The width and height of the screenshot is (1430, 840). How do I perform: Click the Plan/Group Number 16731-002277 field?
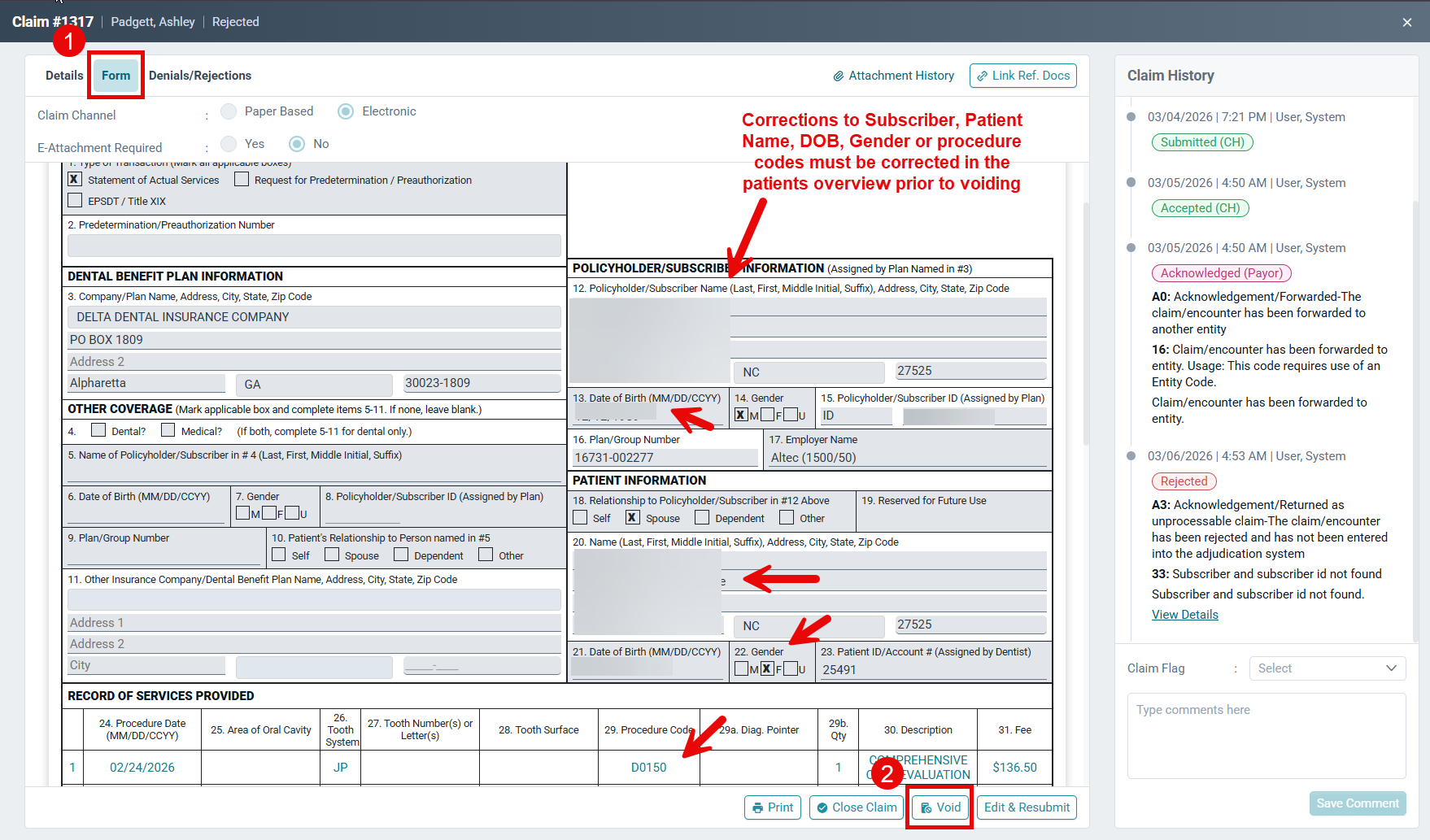coord(665,458)
